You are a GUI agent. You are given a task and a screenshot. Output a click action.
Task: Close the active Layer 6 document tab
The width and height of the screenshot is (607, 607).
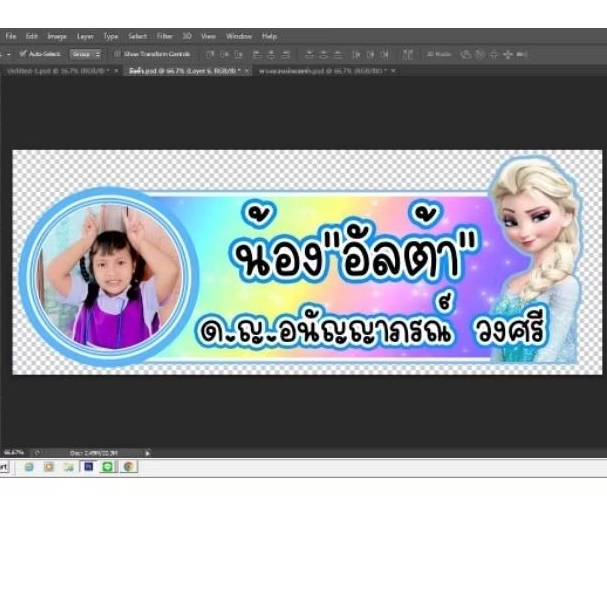pyautogui.click(x=246, y=71)
